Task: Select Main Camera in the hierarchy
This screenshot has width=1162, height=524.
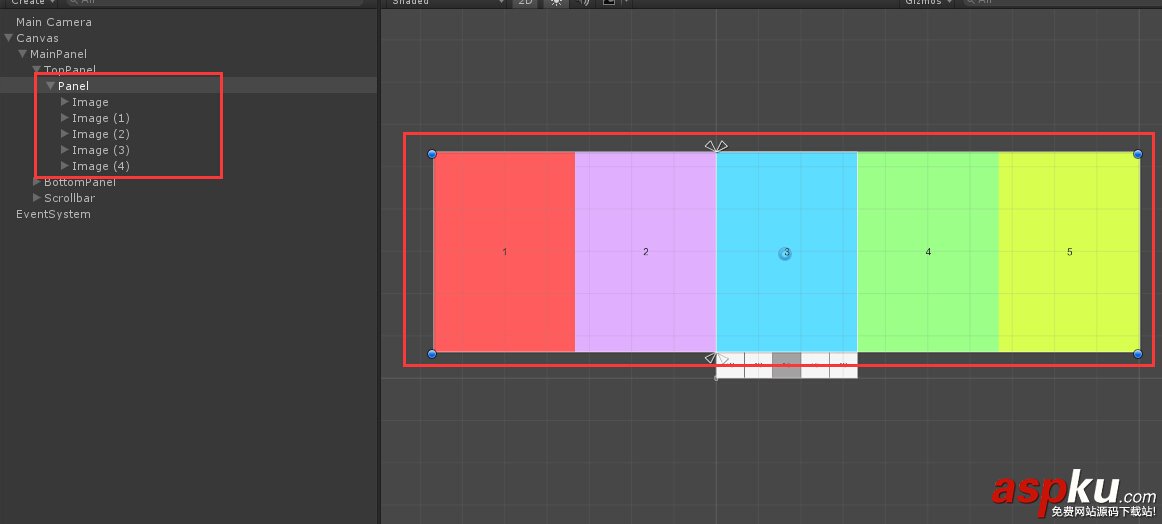Action: (x=53, y=22)
